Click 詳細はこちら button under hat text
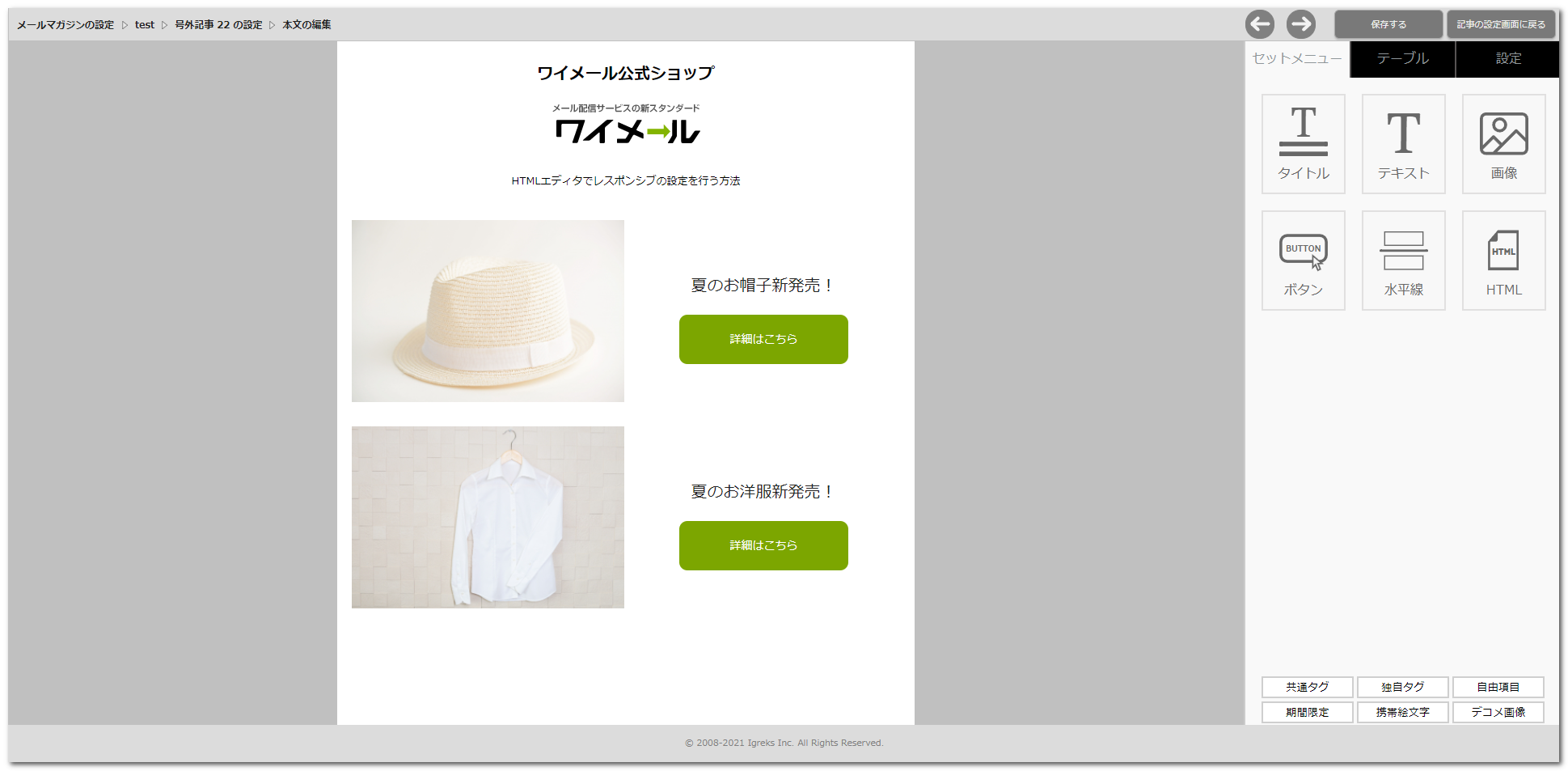1568x771 pixels. 763,339
